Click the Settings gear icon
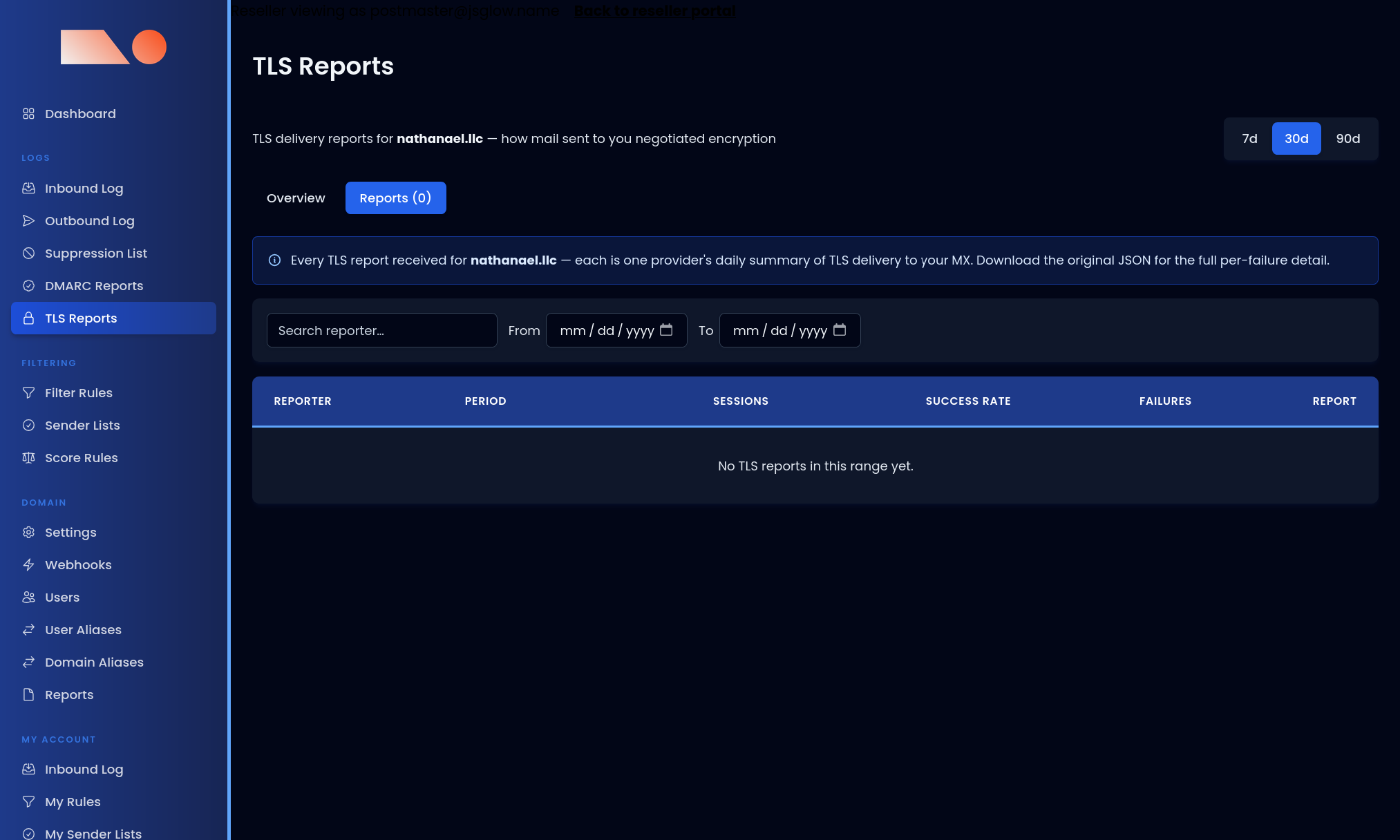 coord(28,532)
